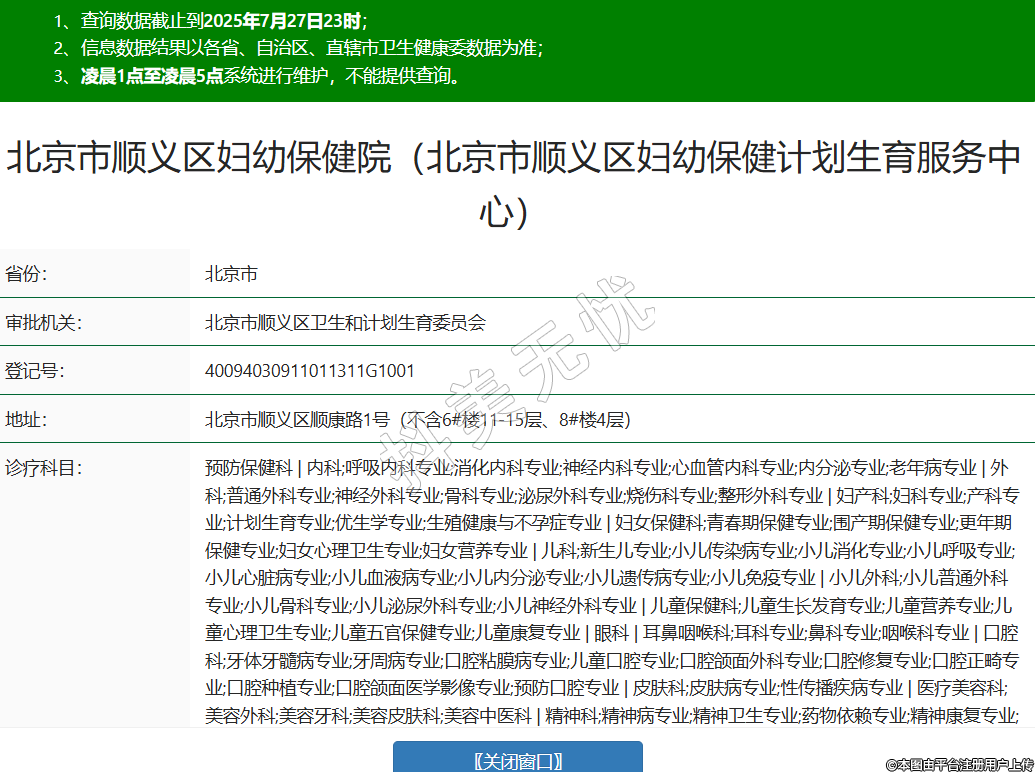Click the 关闭窗口 button

pos(517,760)
